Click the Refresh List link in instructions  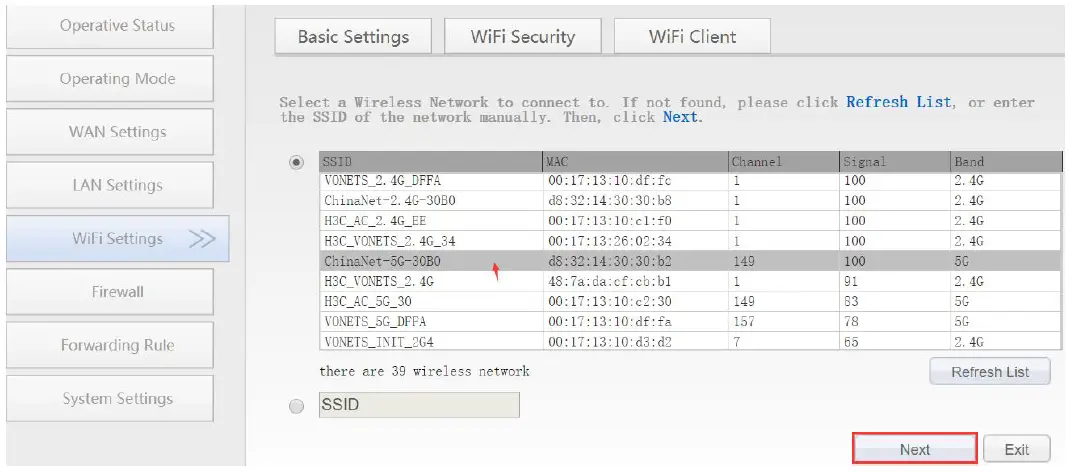pos(899,102)
